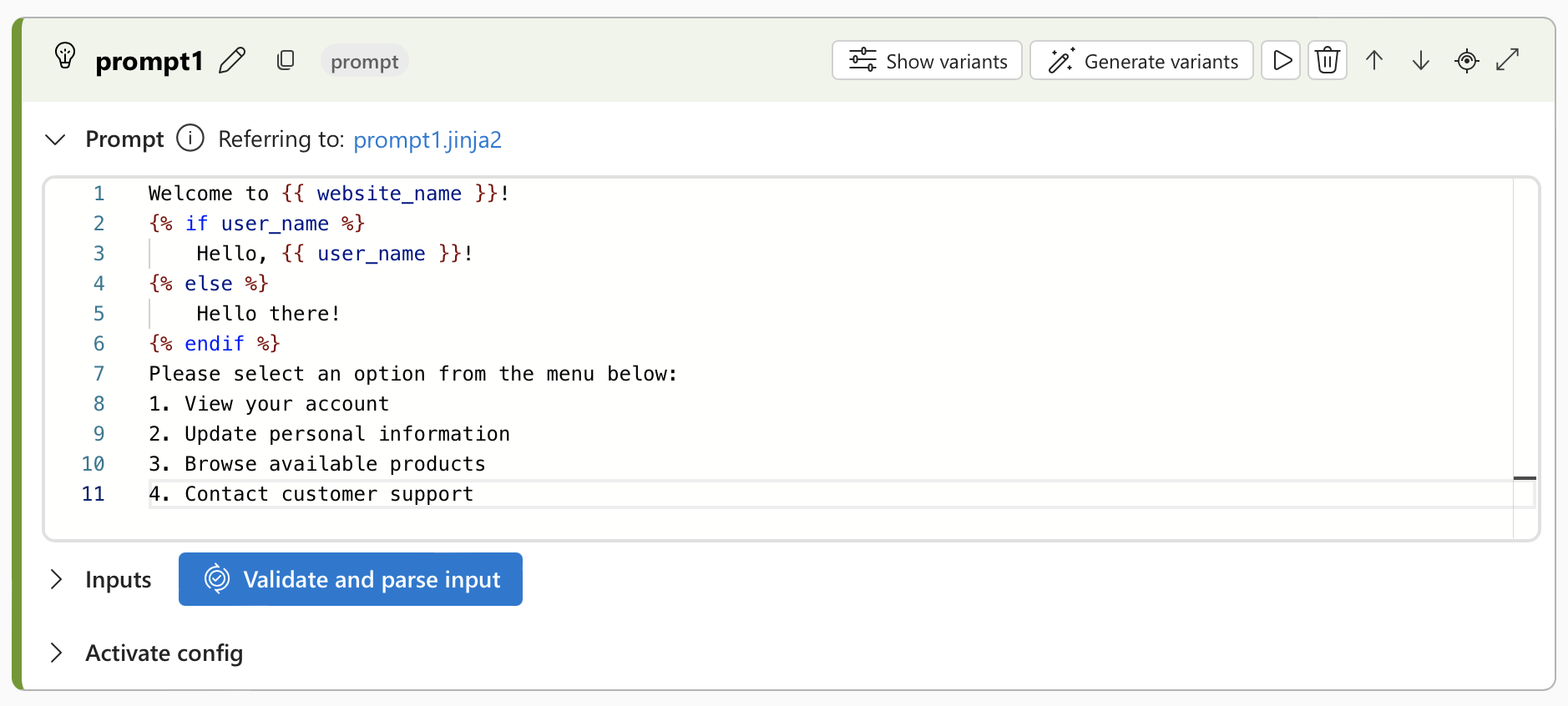The image size is (1568, 706).
Task: Collapse the Prompt section chevron
Action: tap(55, 139)
